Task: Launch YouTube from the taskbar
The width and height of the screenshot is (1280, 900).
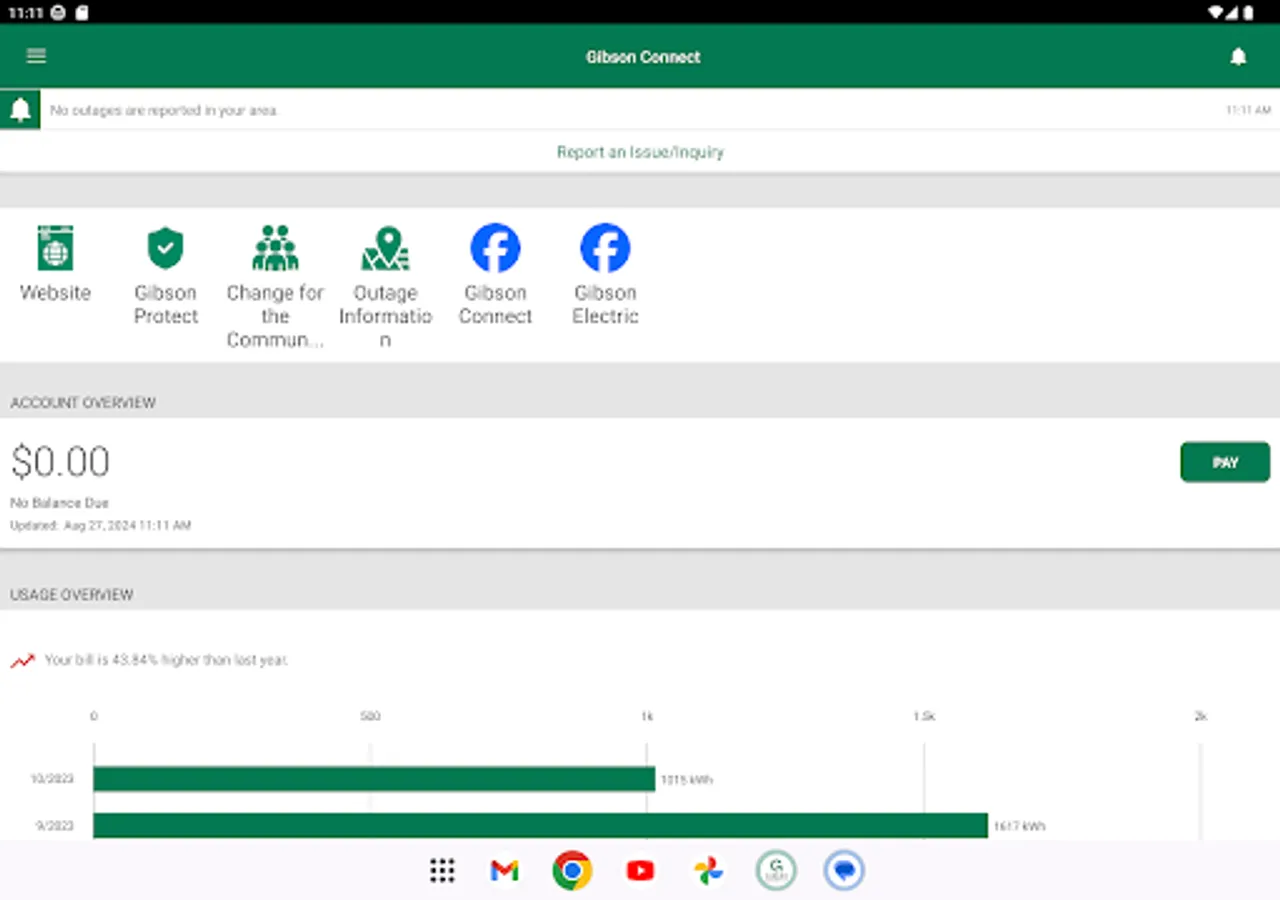Action: pos(640,871)
